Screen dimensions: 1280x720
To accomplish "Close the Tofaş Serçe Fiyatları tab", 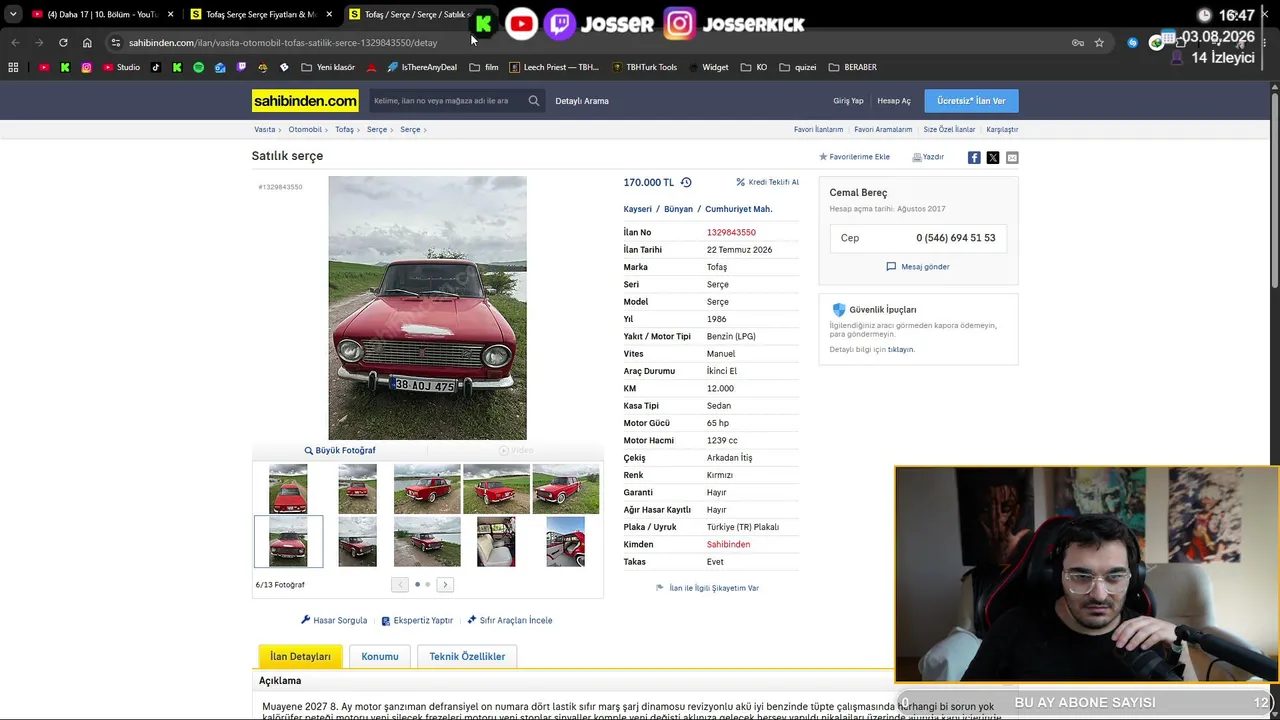I will 329,14.
